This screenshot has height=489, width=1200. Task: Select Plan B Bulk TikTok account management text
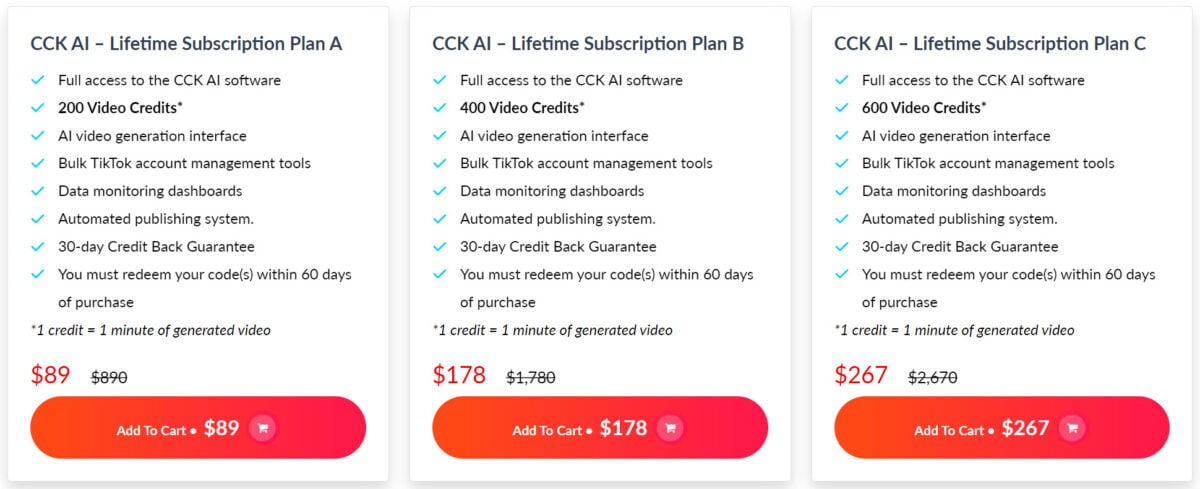[x=586, y=163]
